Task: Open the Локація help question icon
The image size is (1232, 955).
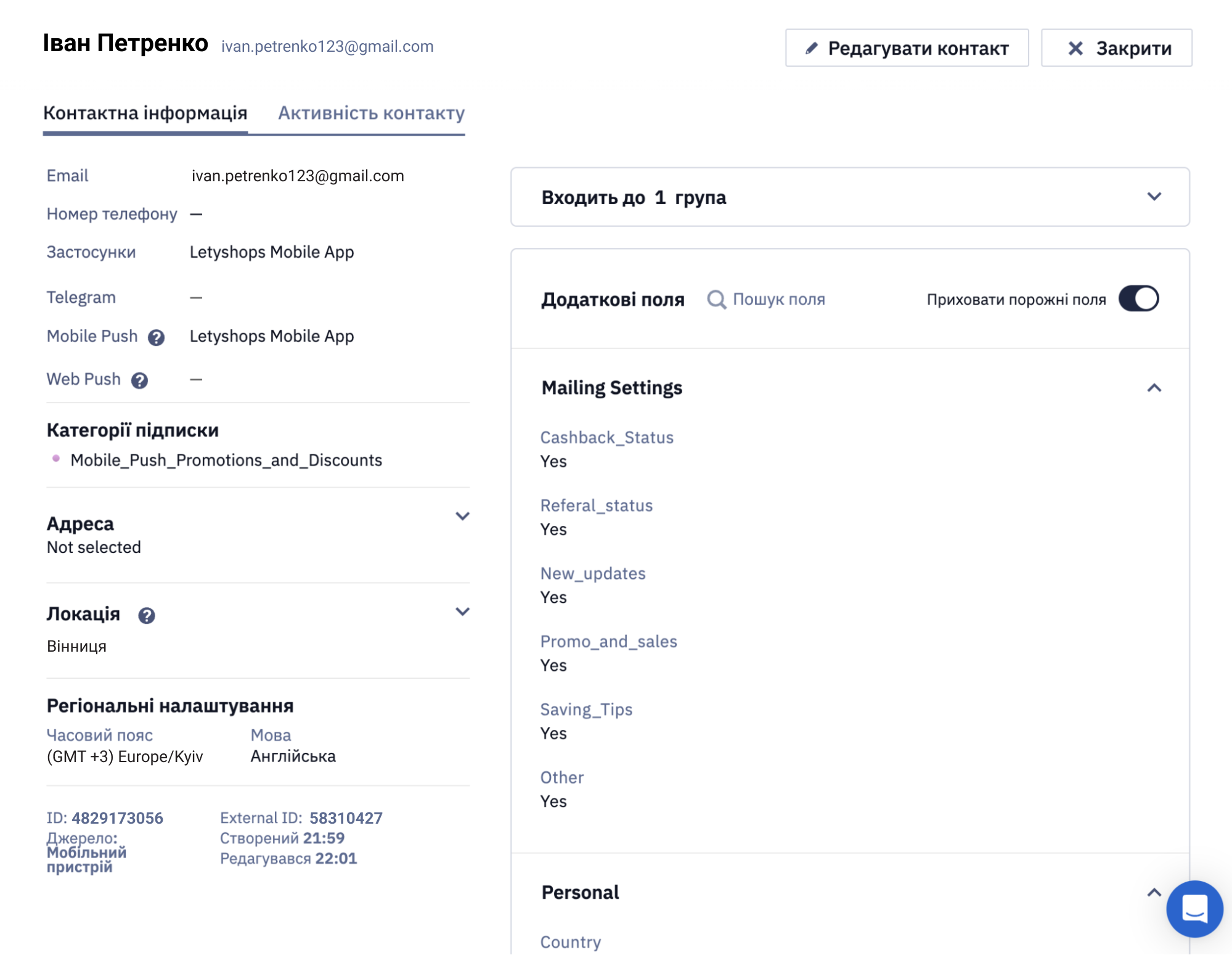Action: (146, 615)
